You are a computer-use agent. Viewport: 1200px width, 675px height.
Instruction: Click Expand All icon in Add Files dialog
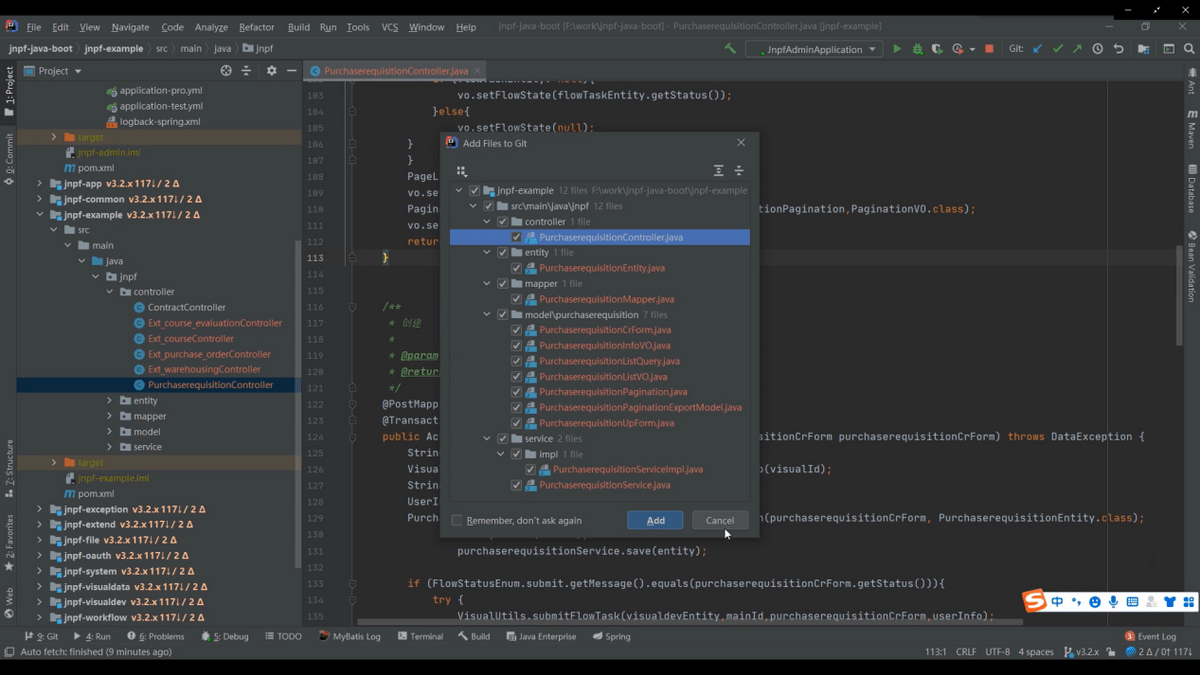pos(718,171)
